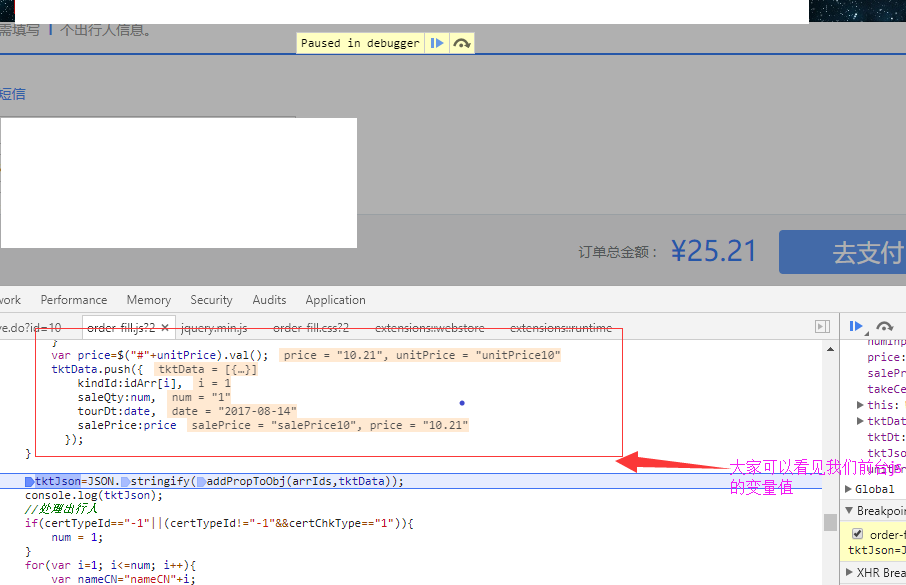Select the extensions::runtime file tab

click(x=560, y=328)
